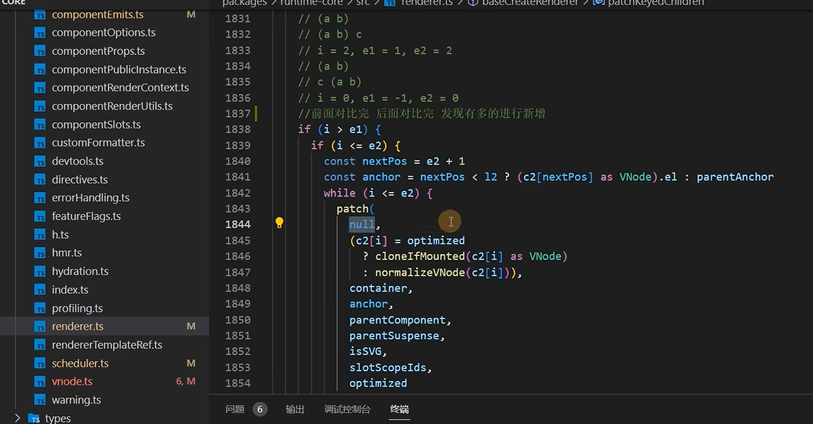813x424 pixels.
Task: Click TypeScript icon beside hydration.ts
Action: click(x=40, y=272)
